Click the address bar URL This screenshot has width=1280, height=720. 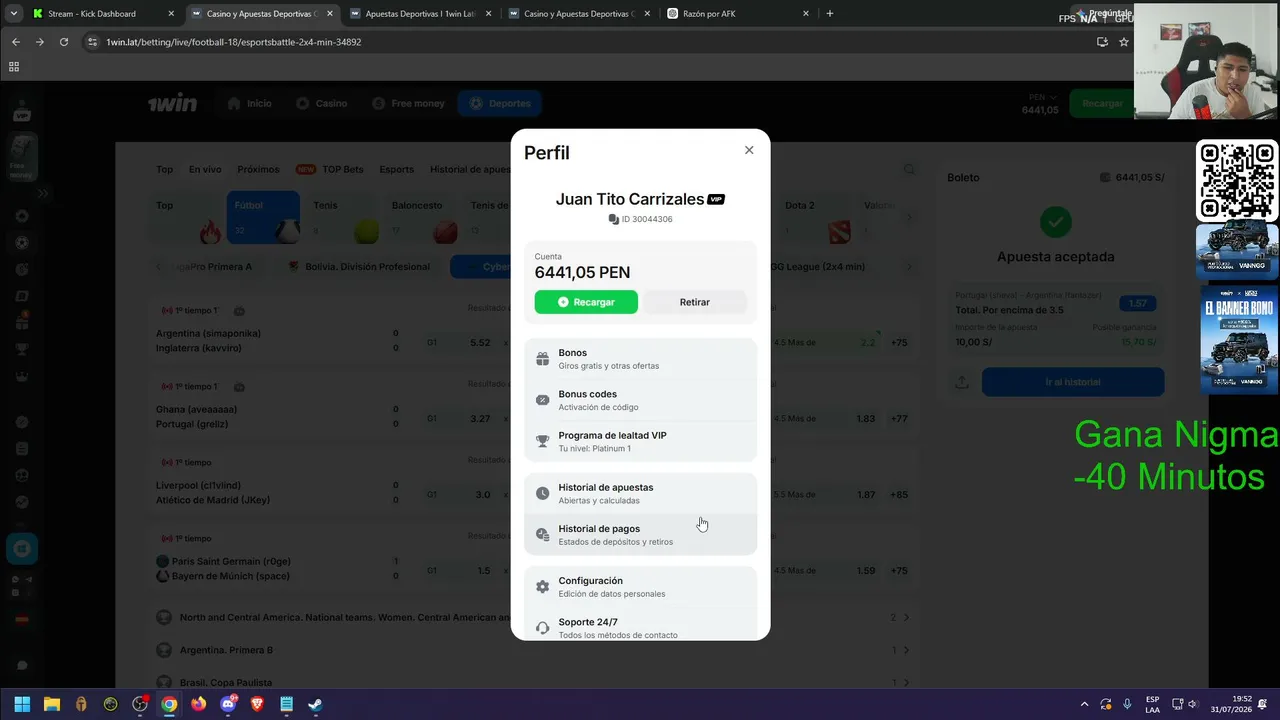(234, 42)
